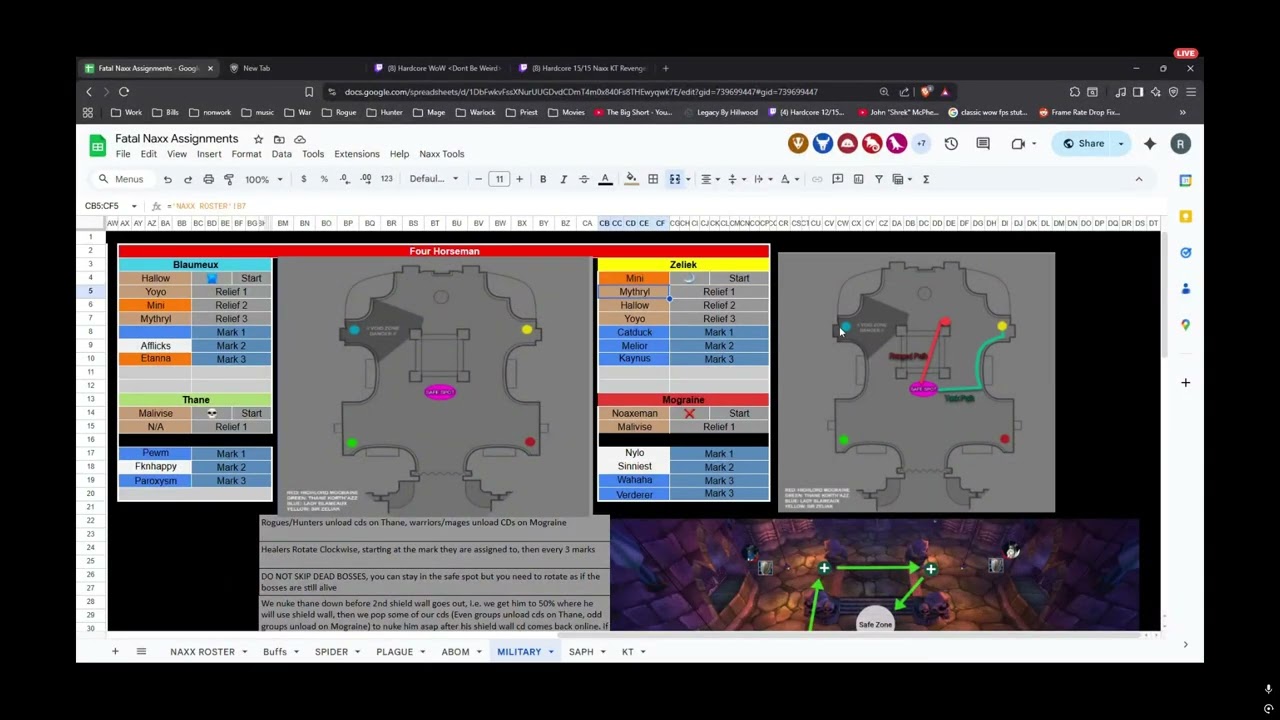
Task: Open the Tasks side panel icon
Action: pyautogui.click(x=1185, y=253)
